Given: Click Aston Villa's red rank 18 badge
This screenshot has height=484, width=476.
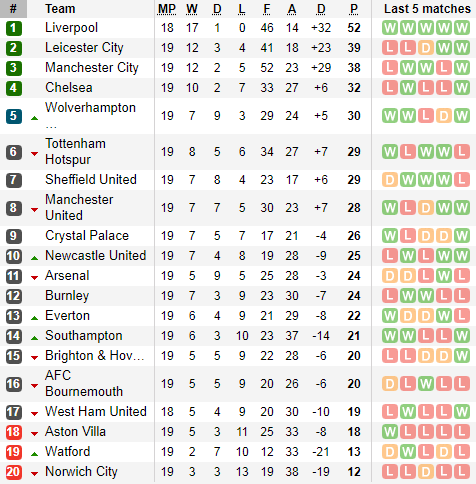Looking at the screenshot, I should tap(14, 432).
